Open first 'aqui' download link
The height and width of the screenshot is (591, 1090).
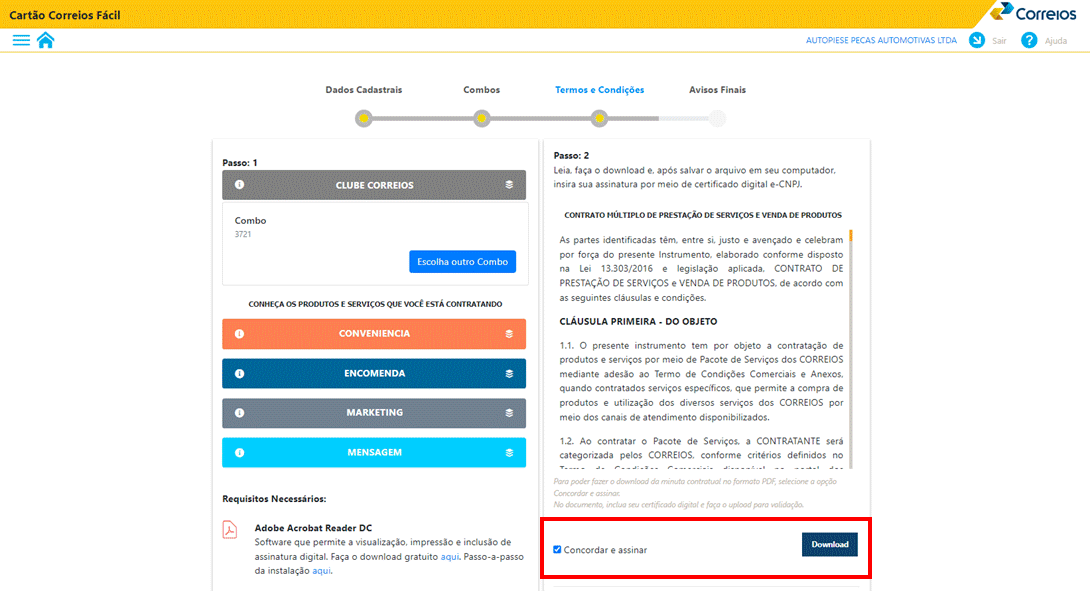tap(450, 556)
